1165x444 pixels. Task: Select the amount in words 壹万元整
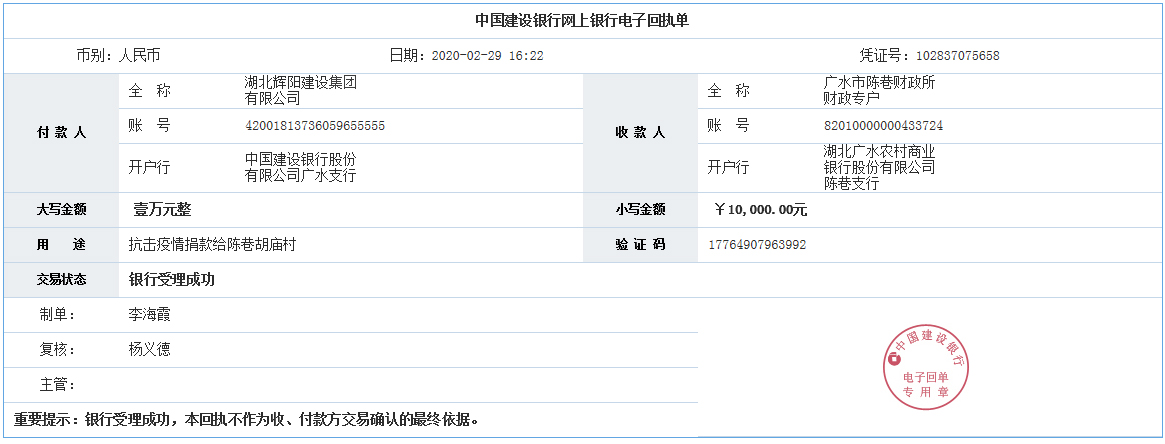(x=162, y=210)
